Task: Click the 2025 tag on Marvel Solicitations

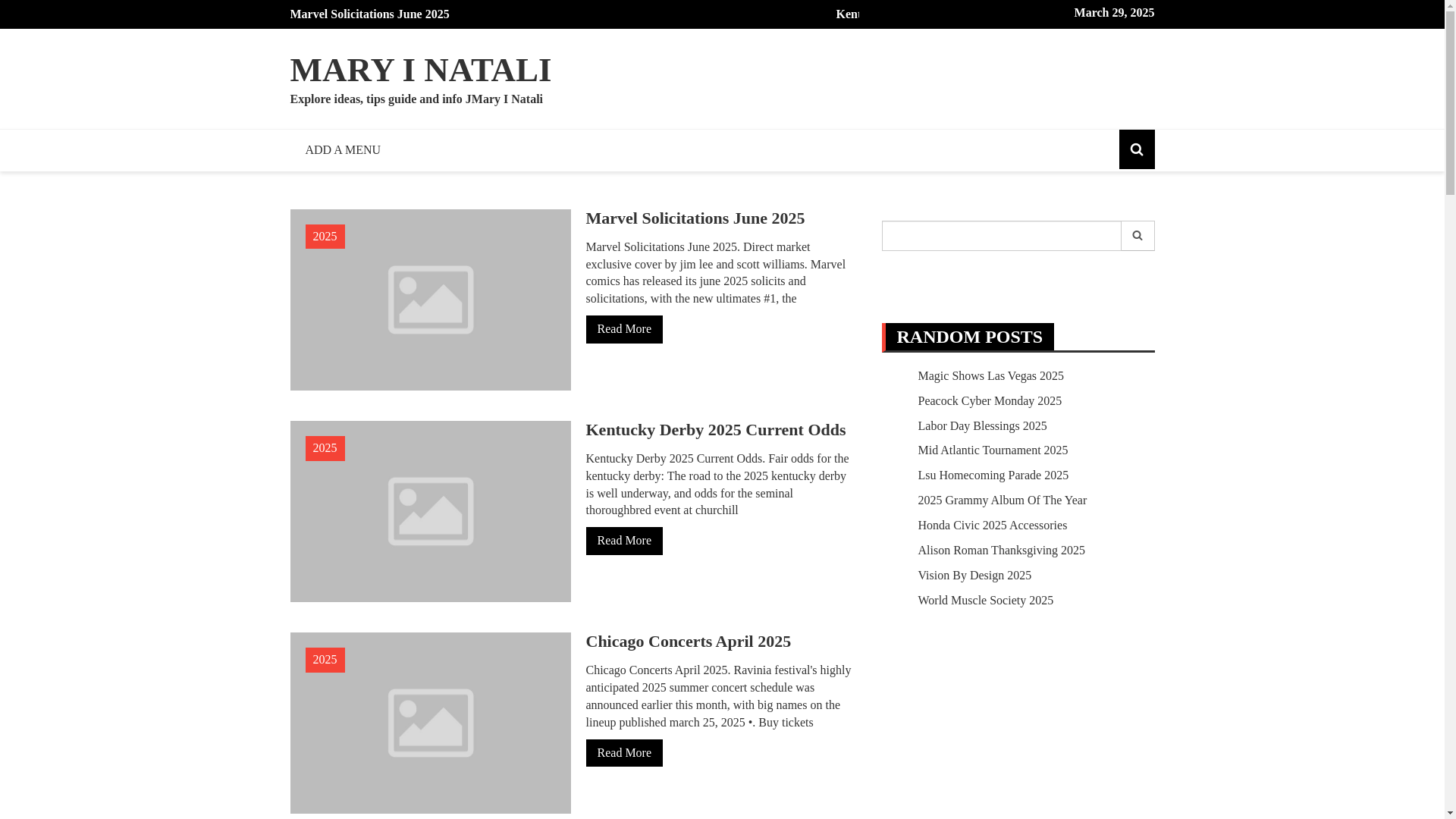Action: (x=325, y=237)
